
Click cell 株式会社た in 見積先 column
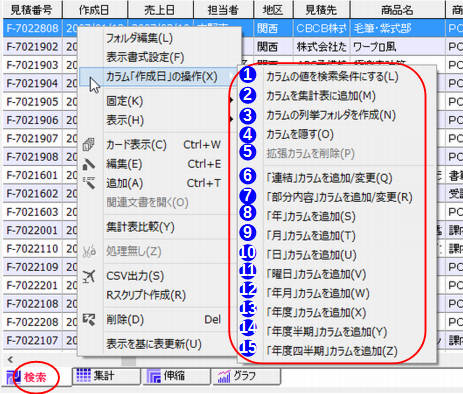322,47
